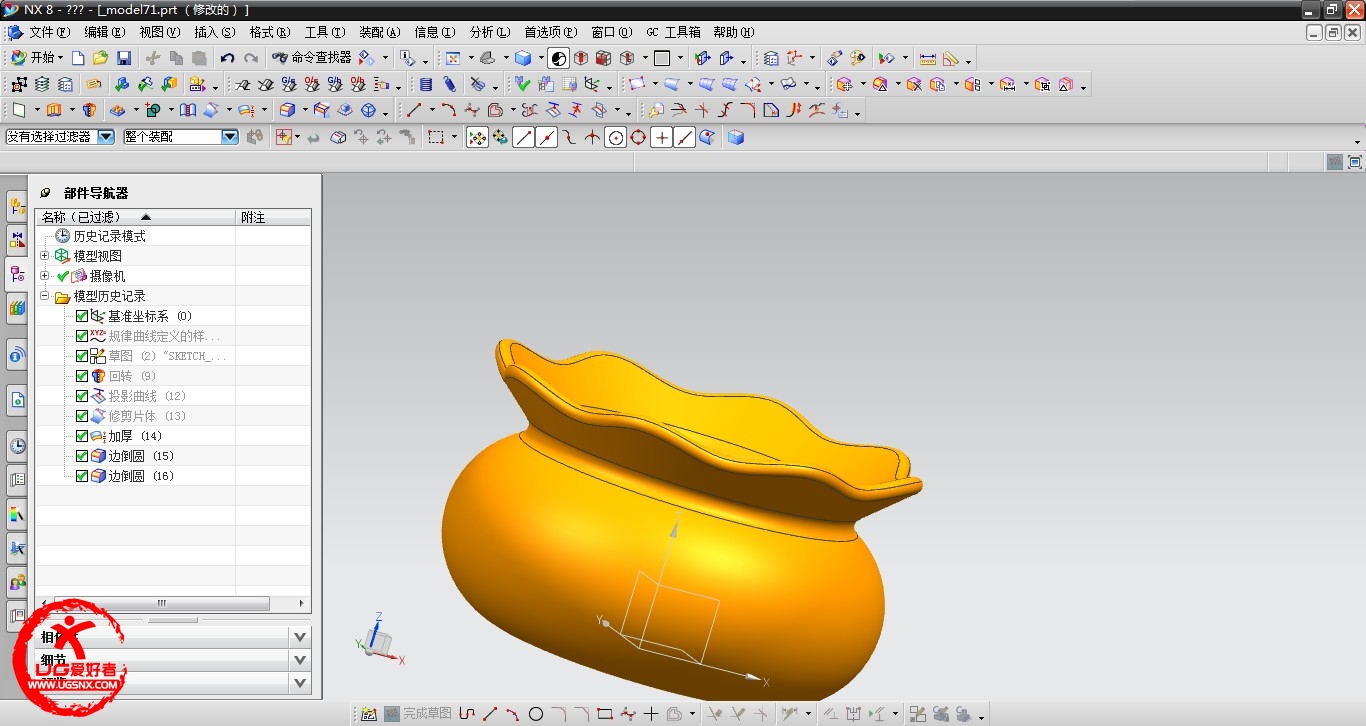Open the Command Finder (命令查找器)
The image size is (1366, 726).
pyautogui.click(x=311, y=58)
